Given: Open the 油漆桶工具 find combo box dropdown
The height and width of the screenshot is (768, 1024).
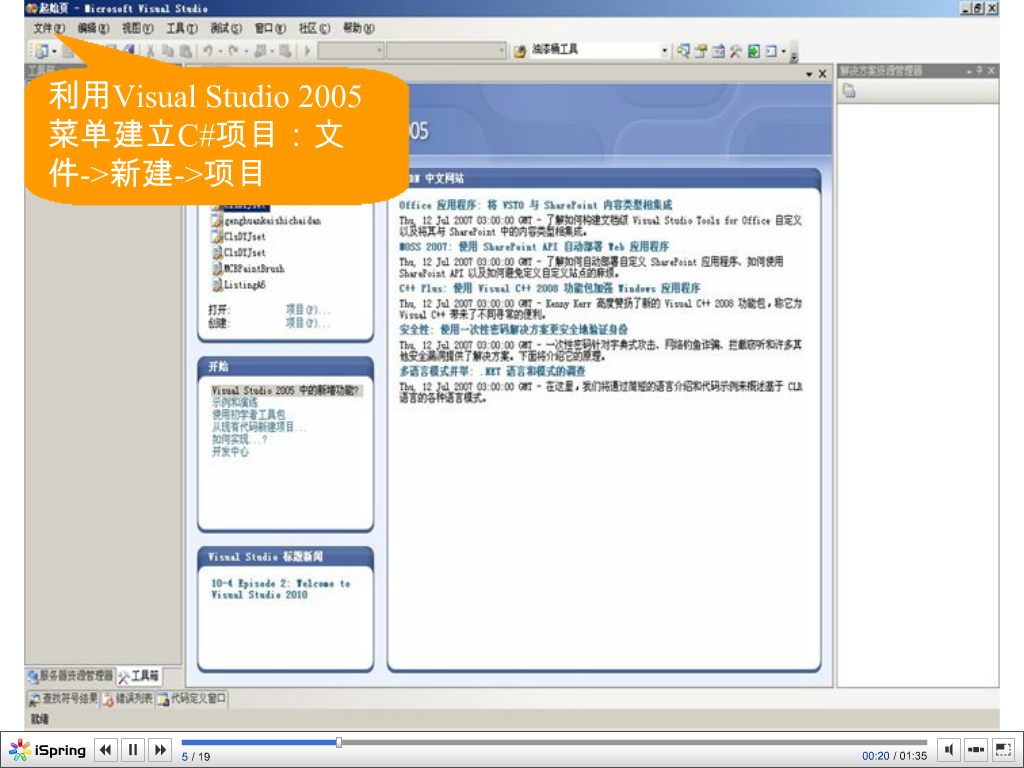Looking at the screenshot, I should (x=664, y=51).
